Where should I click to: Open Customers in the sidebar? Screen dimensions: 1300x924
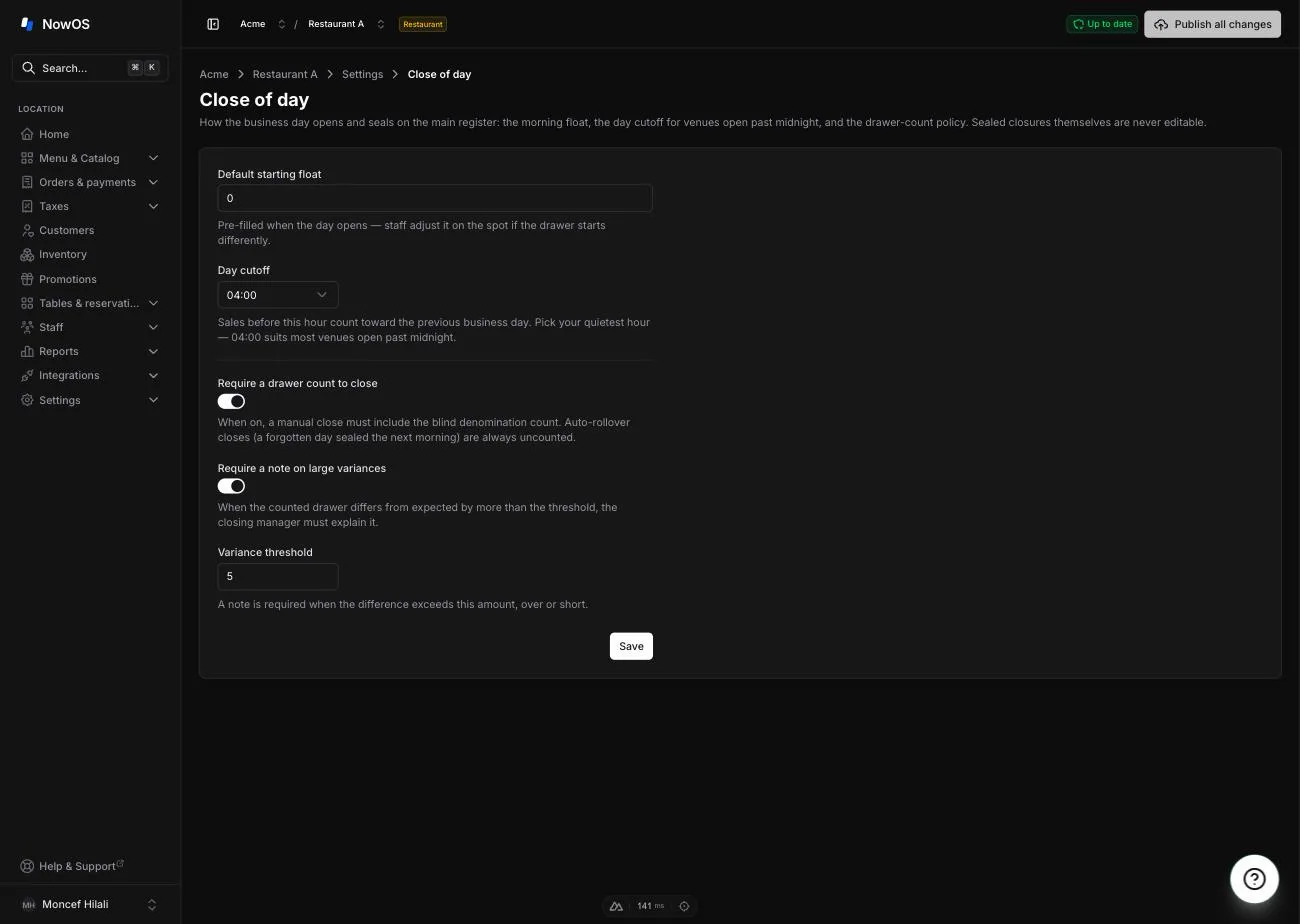tap(90, 230)
